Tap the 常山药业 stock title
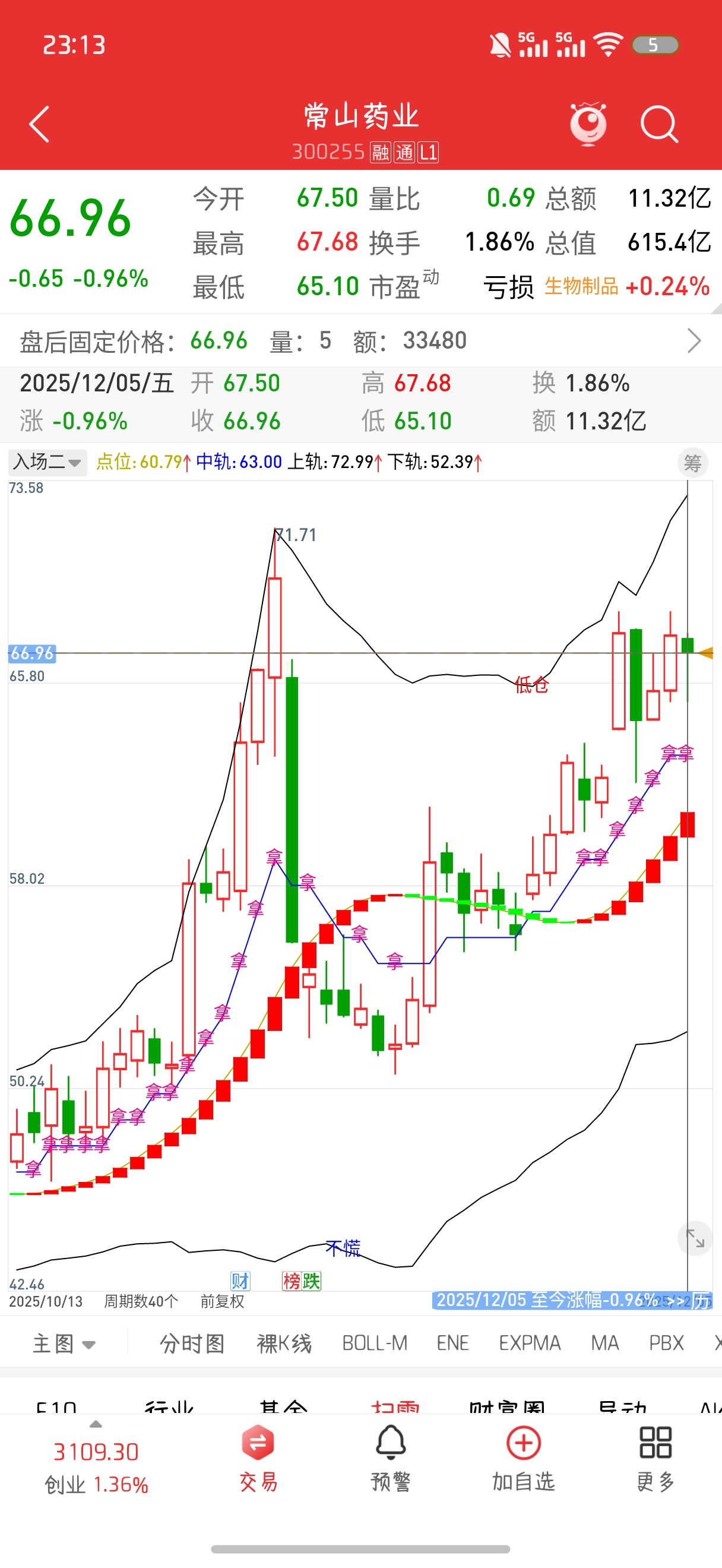This screenshot has height=1568, width=722. coord(362,116)
